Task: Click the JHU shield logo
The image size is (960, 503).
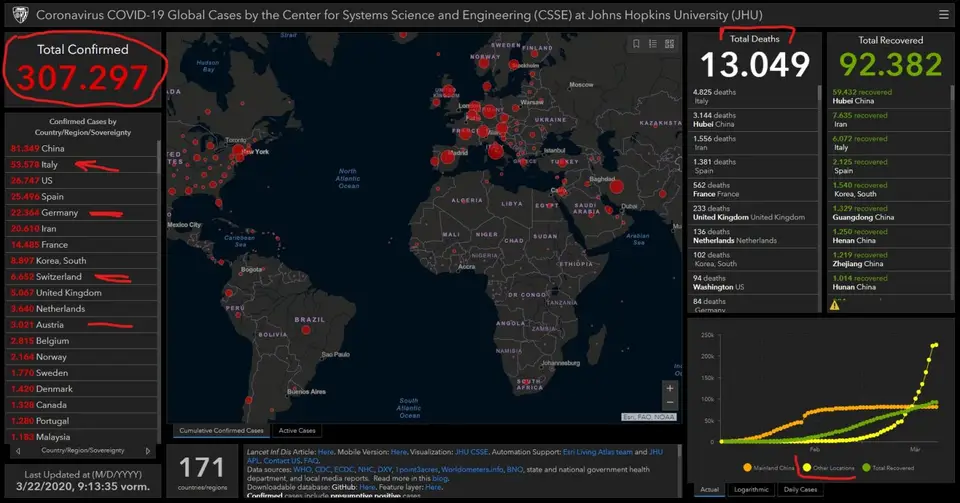Action: [20, 15]
